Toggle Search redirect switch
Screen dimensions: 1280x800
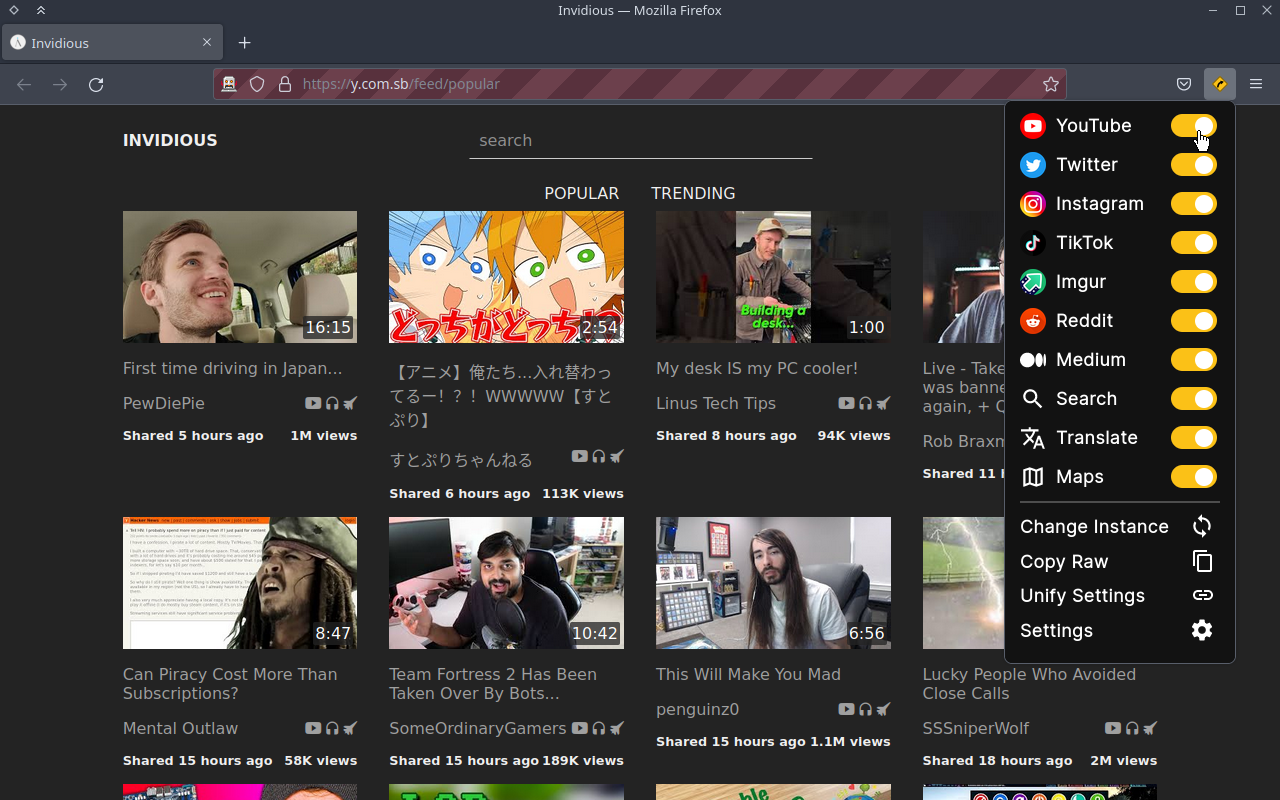(x=1194, y=399)
